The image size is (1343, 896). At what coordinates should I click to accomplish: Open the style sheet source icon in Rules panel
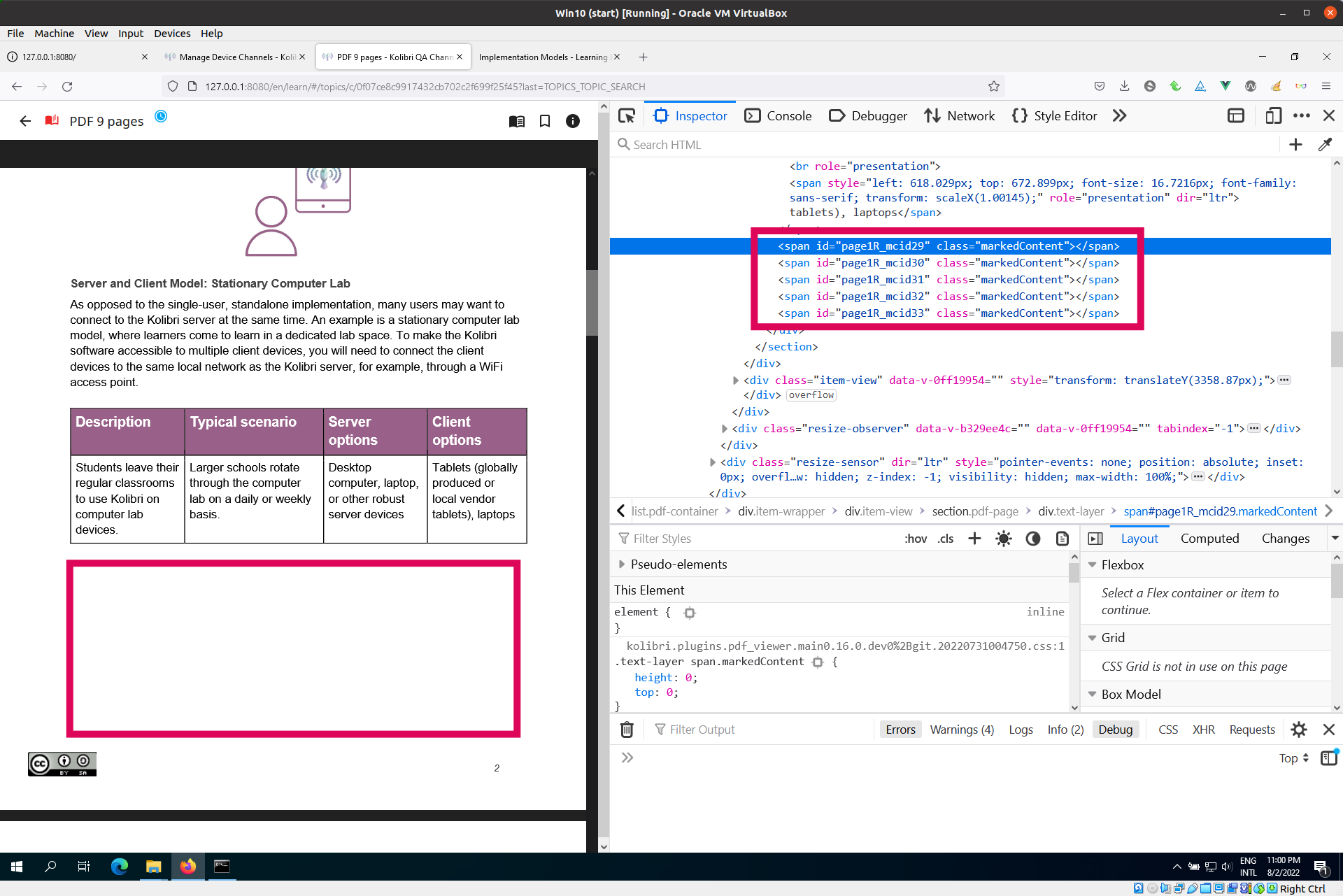pyautogui.click(x=1063, y=539)
